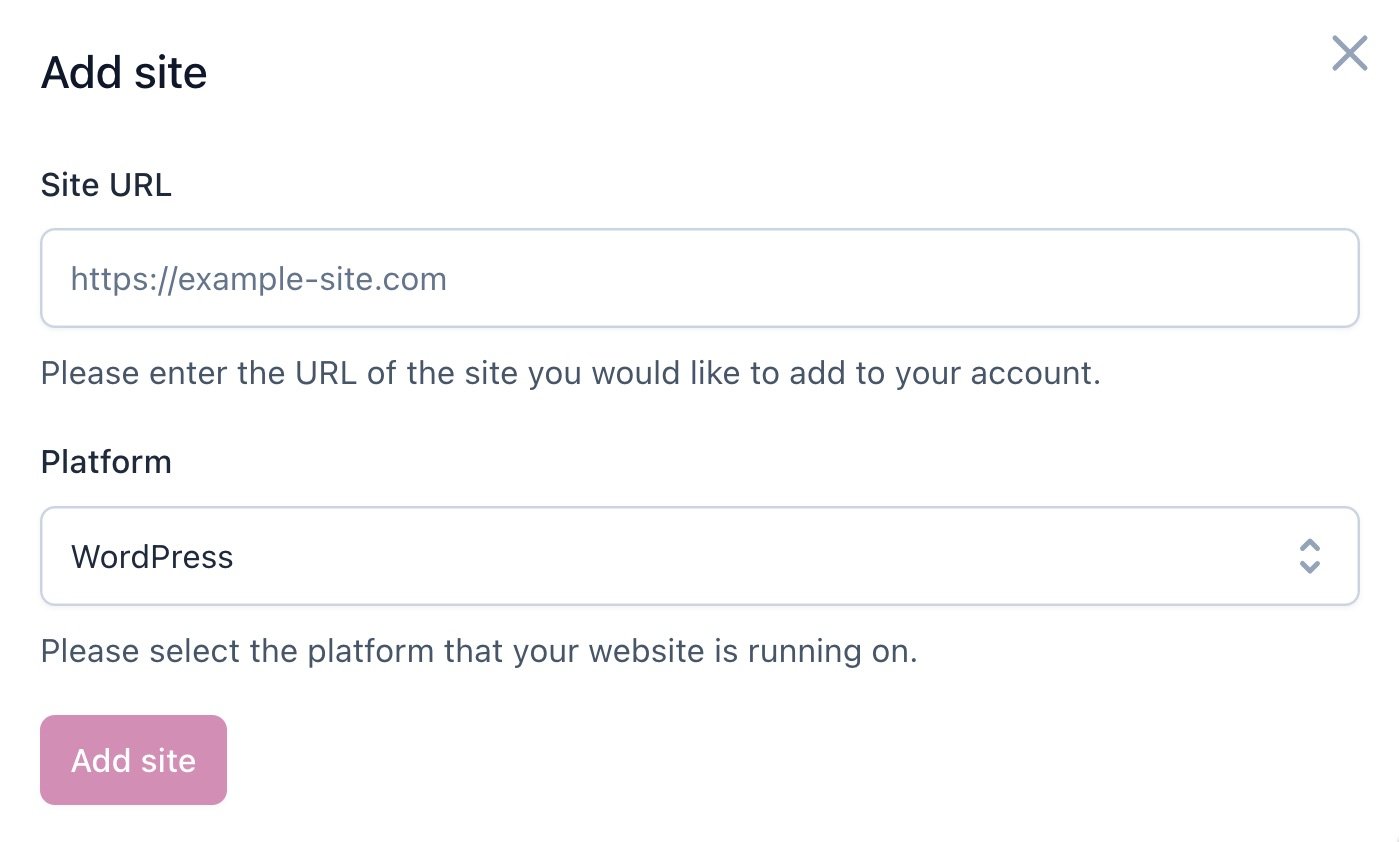
Task: Submit the form with Add site
Action: (x=133, y=760)
